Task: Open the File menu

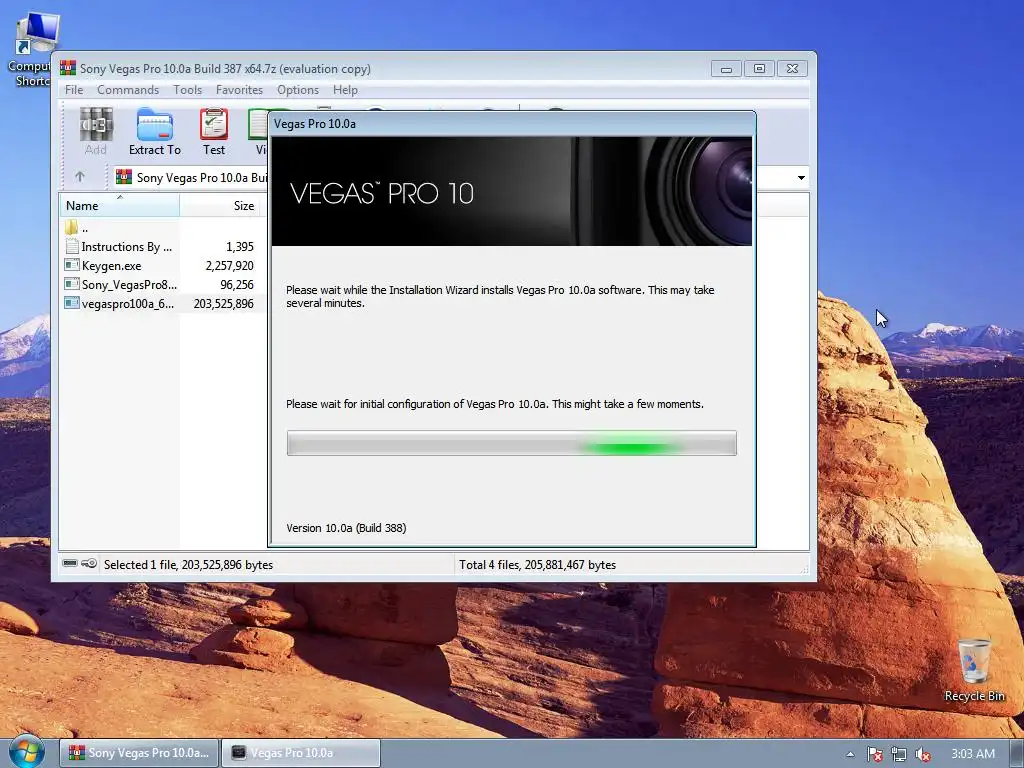Action: (74, 90)
